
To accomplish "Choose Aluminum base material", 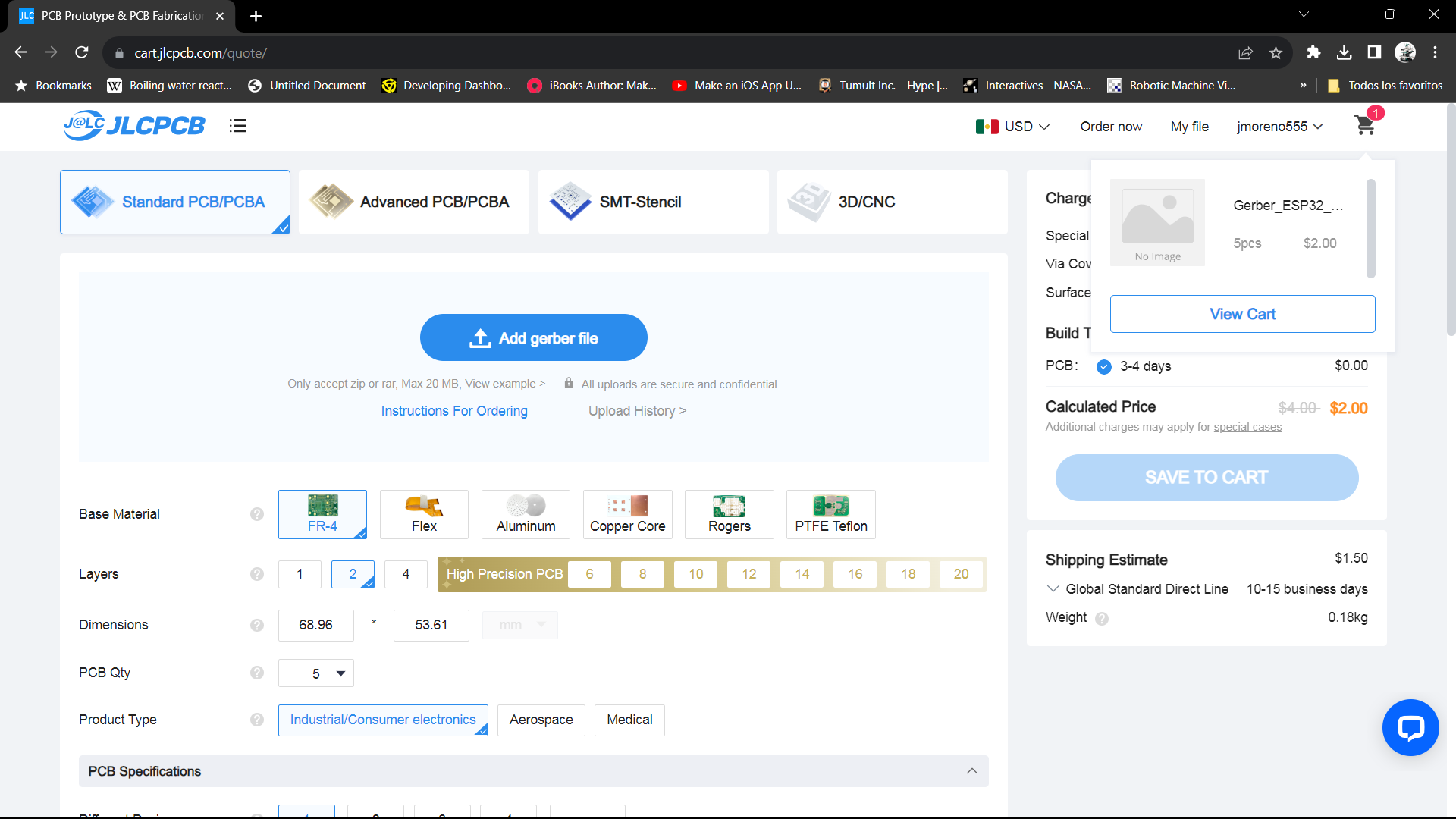I will [526, 514].
